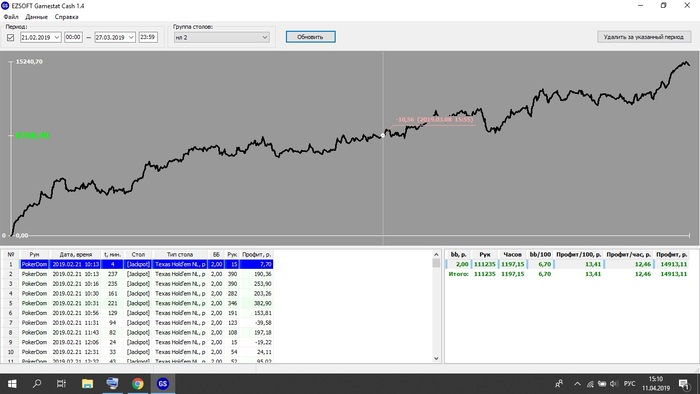700x394 pixels.
Task: Click the Обновить button
Action: (x=310, y=37)
